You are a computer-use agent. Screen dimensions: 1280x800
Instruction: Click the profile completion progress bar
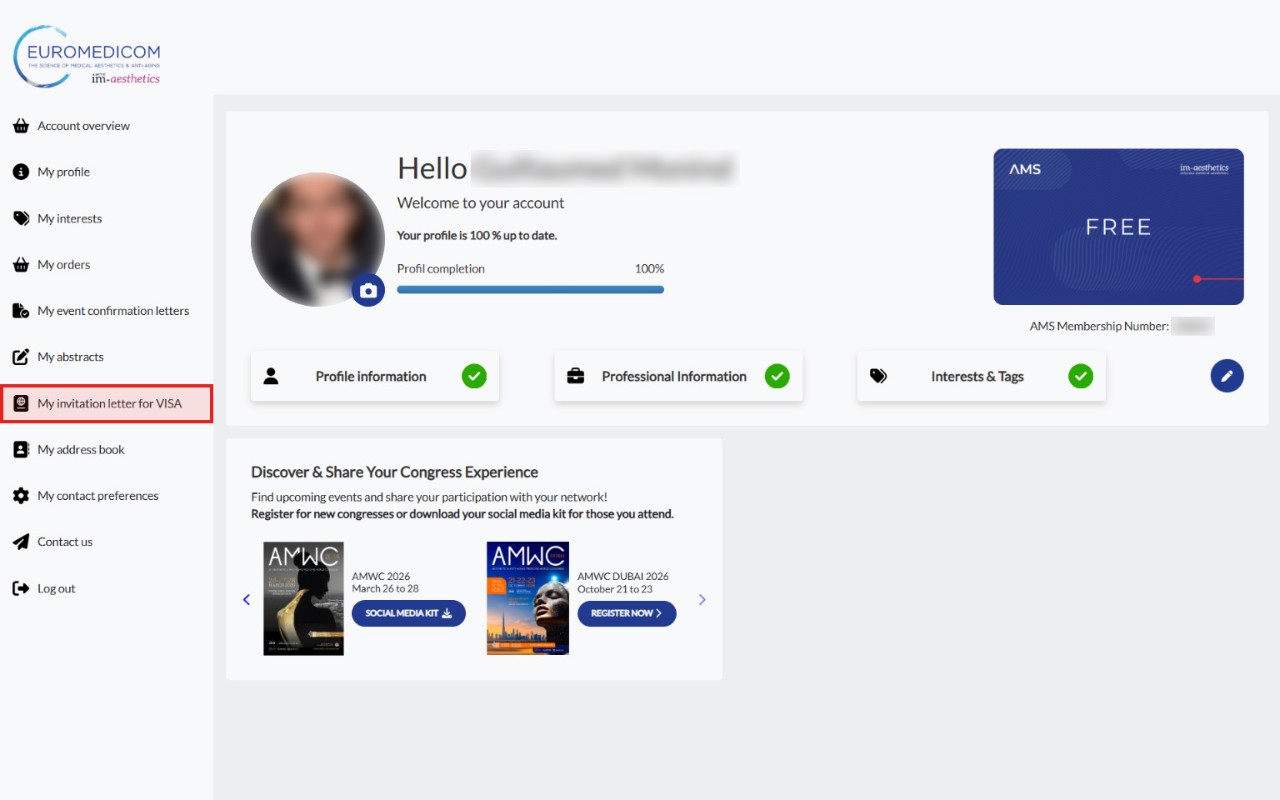[x=530, y=290]
